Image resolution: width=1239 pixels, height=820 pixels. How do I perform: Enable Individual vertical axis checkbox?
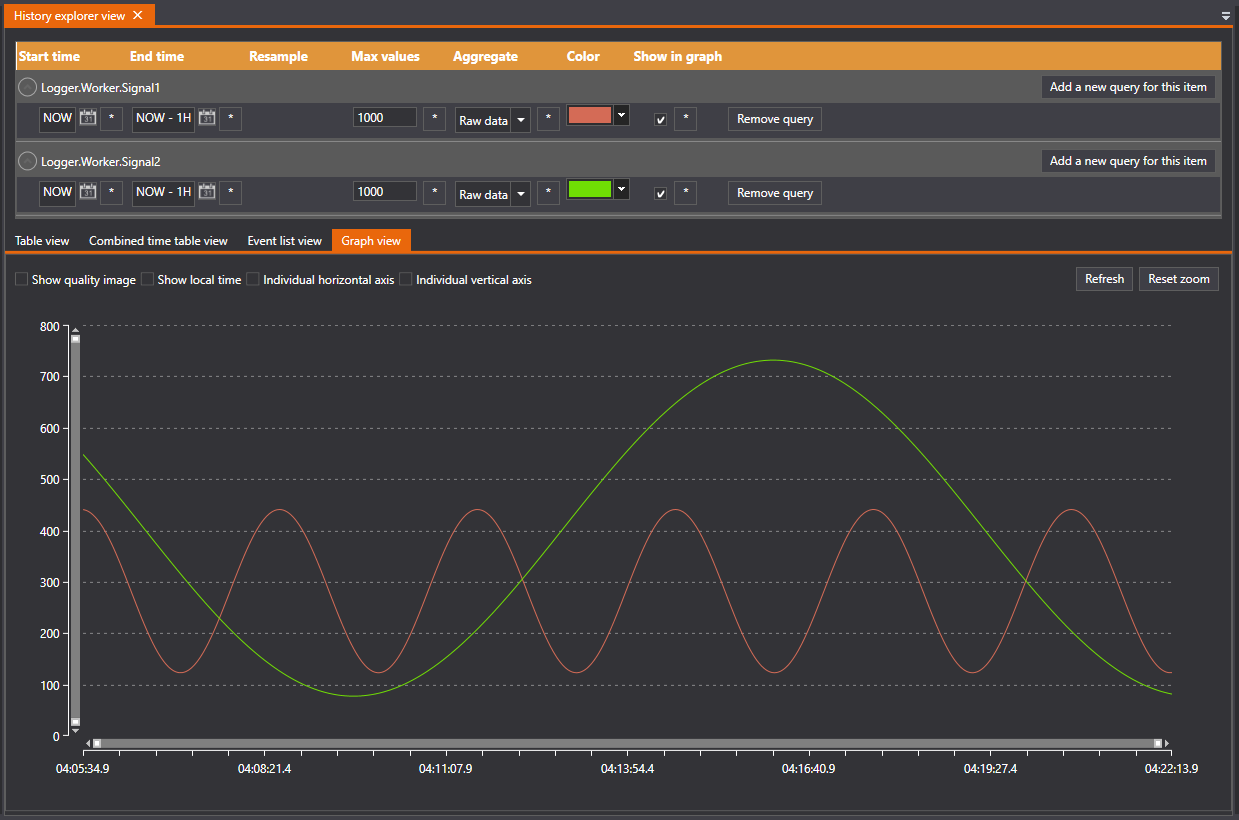pyautogui.click(x=406, y=280)
